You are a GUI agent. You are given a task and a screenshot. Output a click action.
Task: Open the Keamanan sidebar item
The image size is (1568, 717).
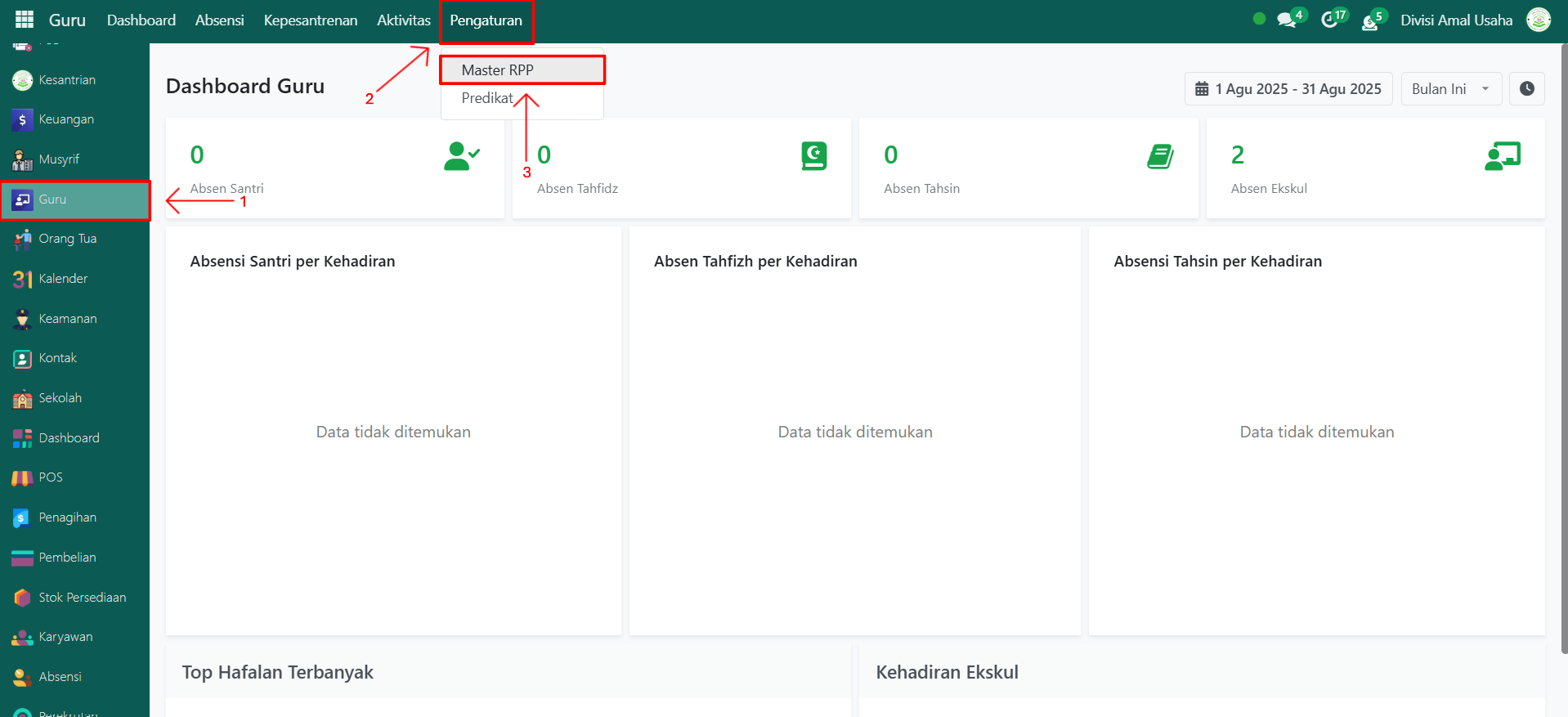67,319
